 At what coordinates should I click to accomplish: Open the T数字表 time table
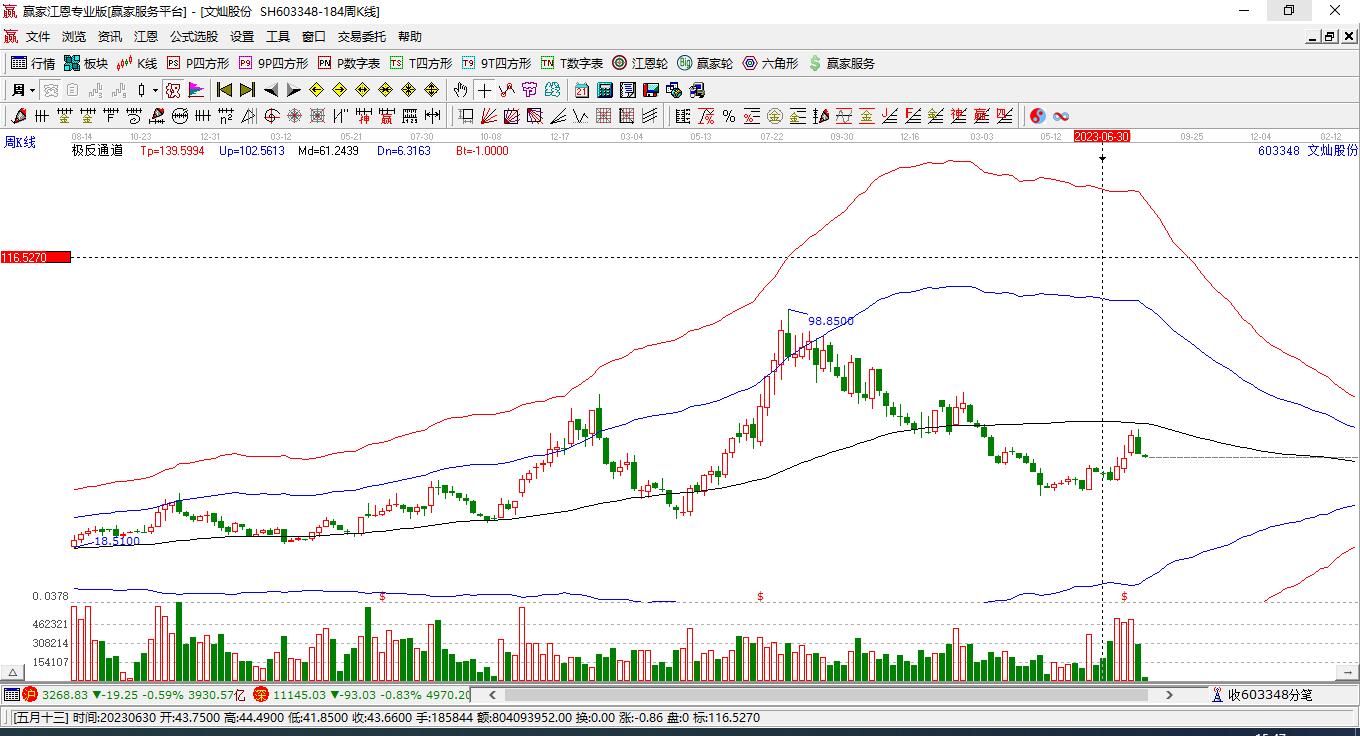coord(572,63)
